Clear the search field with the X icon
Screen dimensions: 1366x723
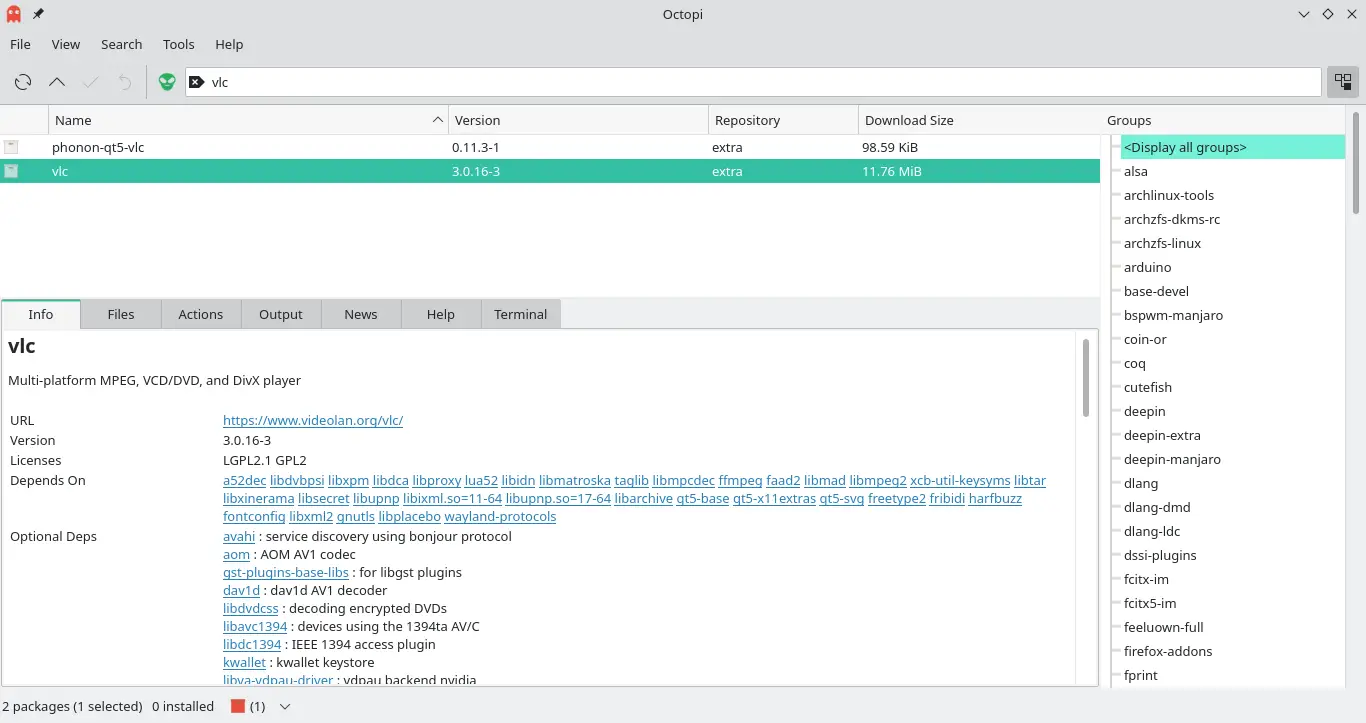click(197, 82)
